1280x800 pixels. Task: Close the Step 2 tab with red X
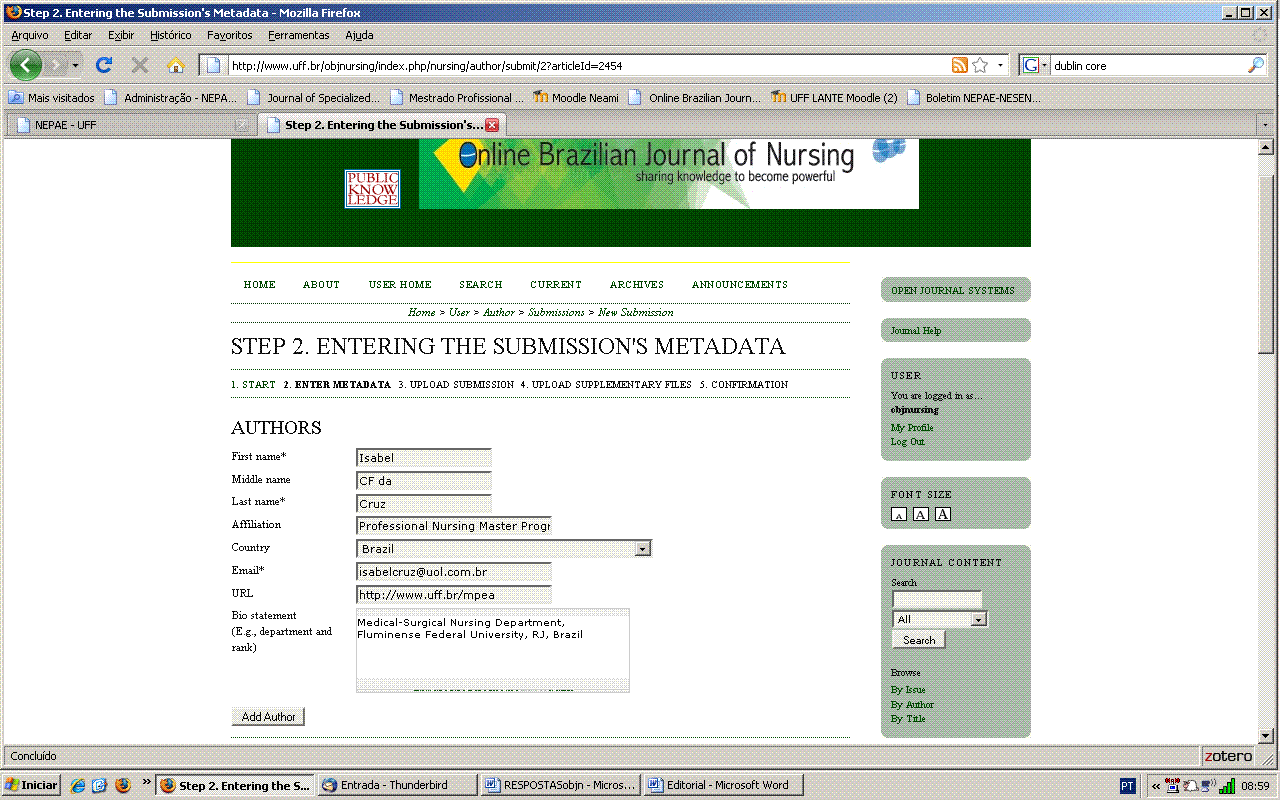[492, 125]
